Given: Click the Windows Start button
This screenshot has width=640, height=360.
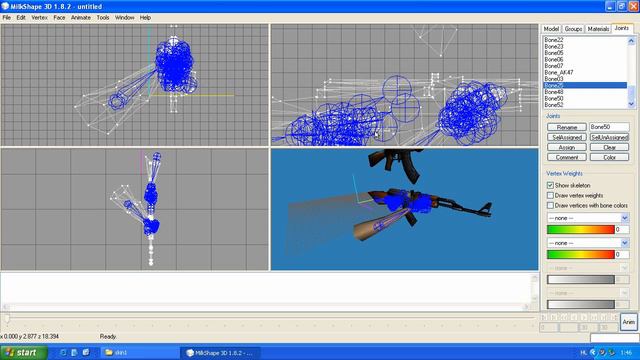Looking at the screenshot, I should (x=23, y=352).
